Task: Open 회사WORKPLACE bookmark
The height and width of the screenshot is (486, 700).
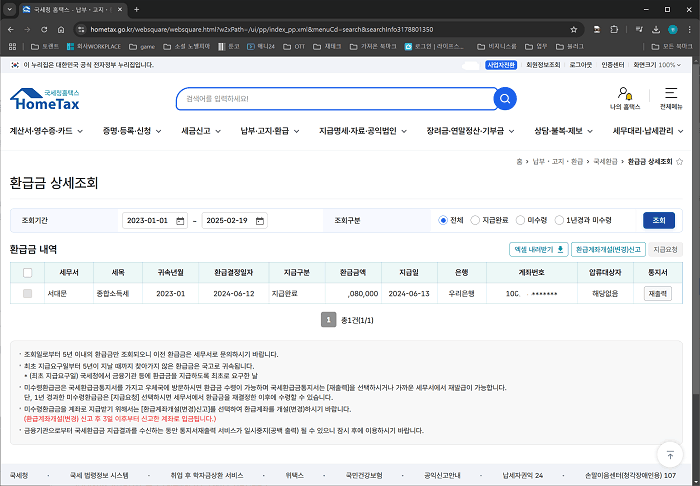Action: pos(94,46)
